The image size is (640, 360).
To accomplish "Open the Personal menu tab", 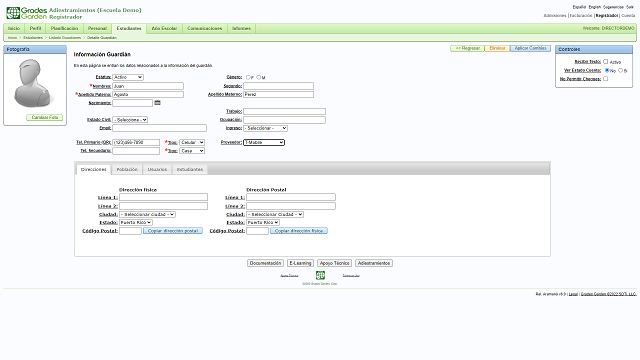I will pos(97,29).
